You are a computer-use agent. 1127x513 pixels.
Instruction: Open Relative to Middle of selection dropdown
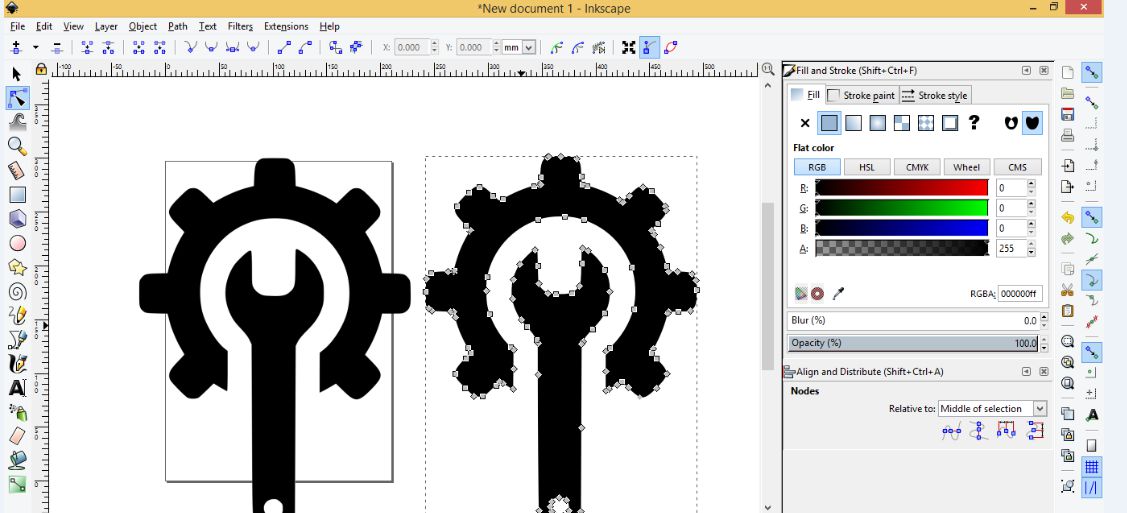[993, 408]
